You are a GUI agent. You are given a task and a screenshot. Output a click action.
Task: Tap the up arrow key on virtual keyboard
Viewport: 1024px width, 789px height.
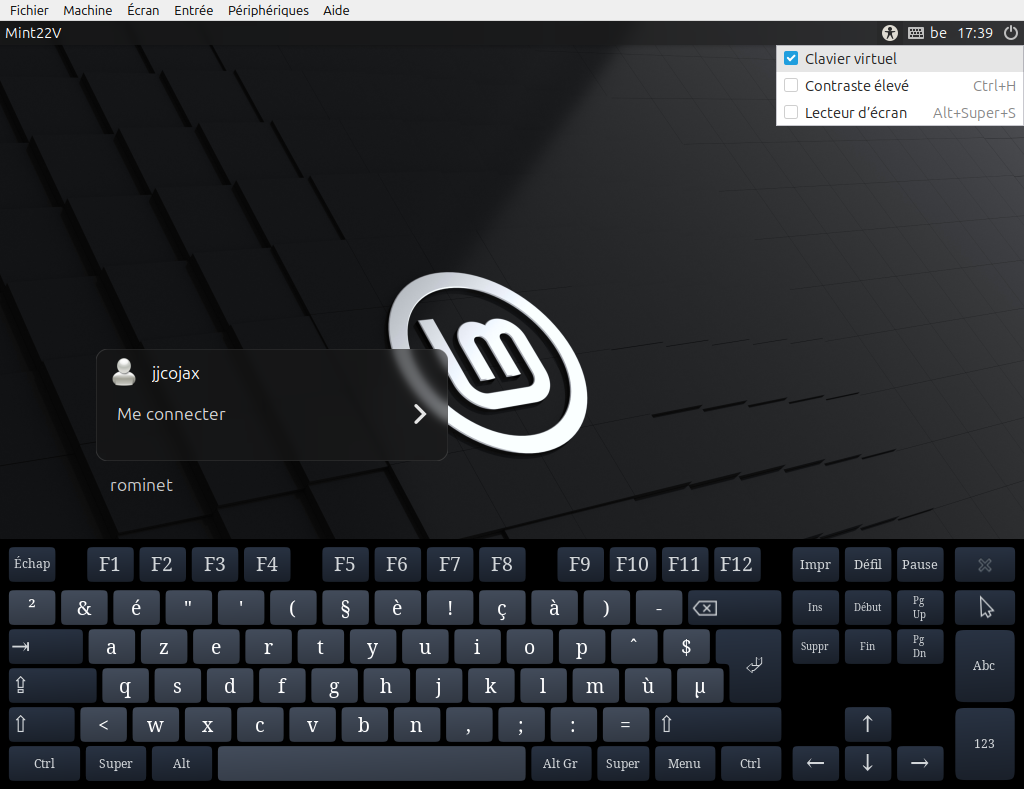[867, 724]
